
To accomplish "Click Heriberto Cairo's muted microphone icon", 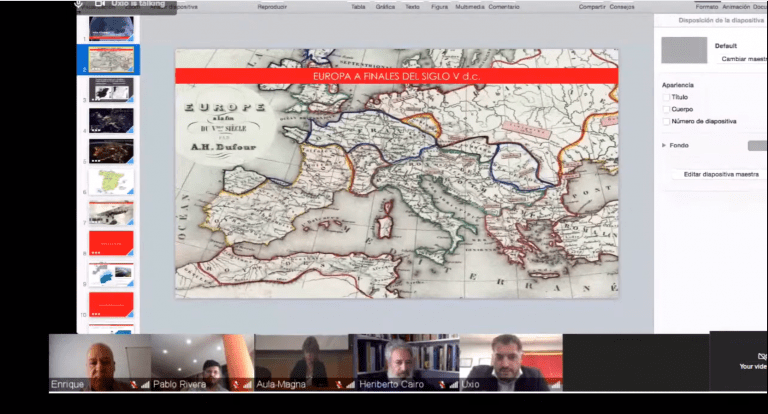I will (x=442, y=385).
